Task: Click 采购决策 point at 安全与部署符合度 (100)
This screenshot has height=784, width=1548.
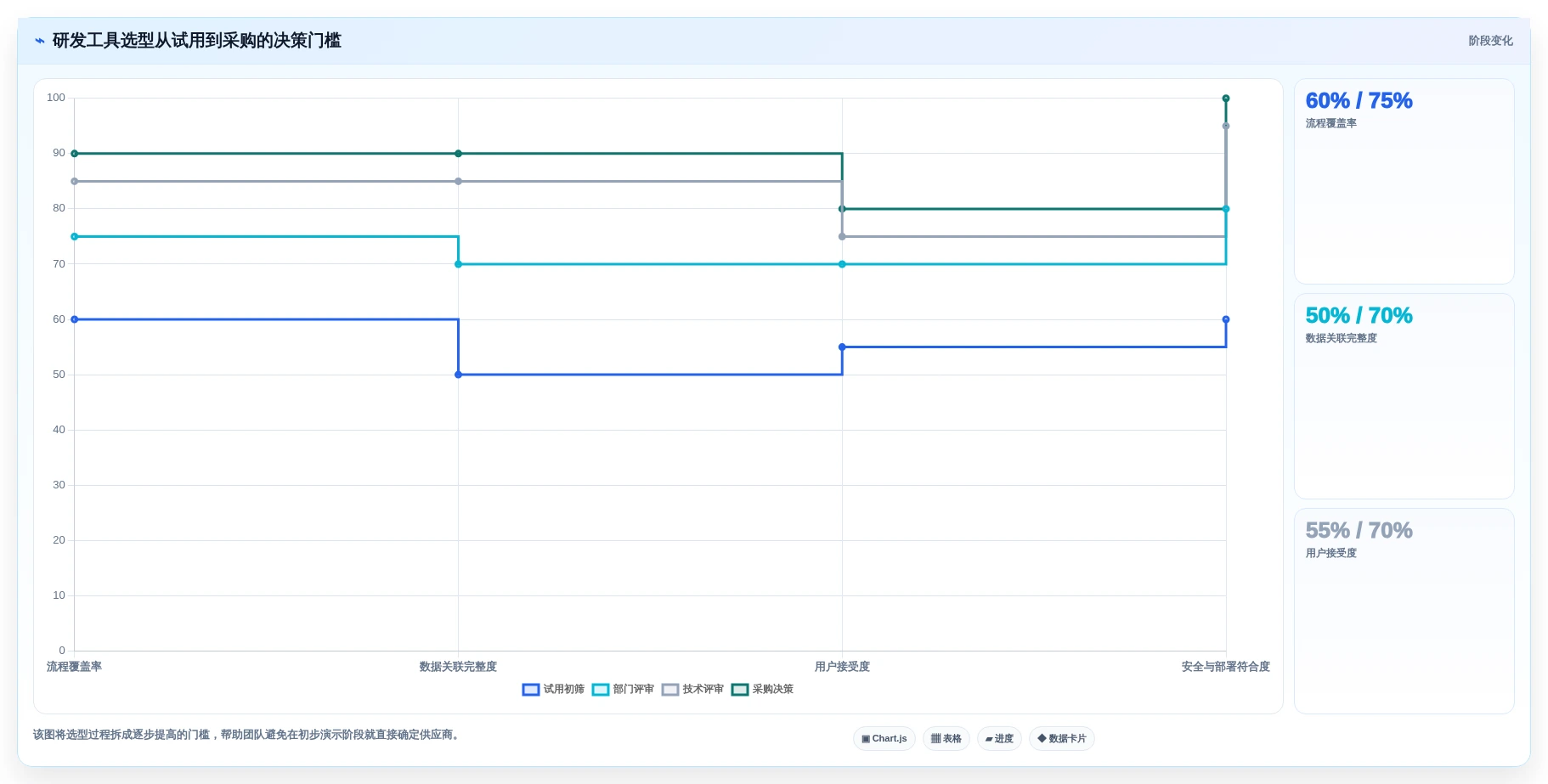Action: coord(1226,99)
